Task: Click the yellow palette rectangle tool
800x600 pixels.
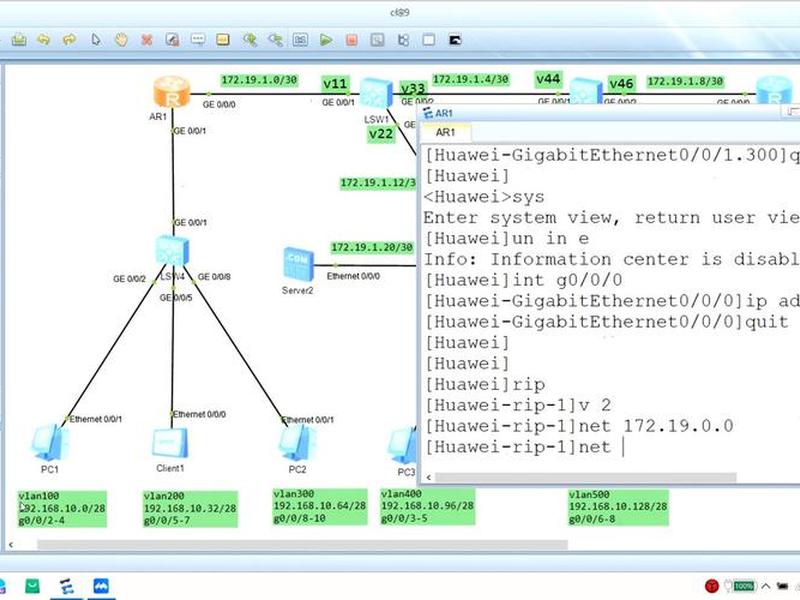Action: tap(223, 39)
